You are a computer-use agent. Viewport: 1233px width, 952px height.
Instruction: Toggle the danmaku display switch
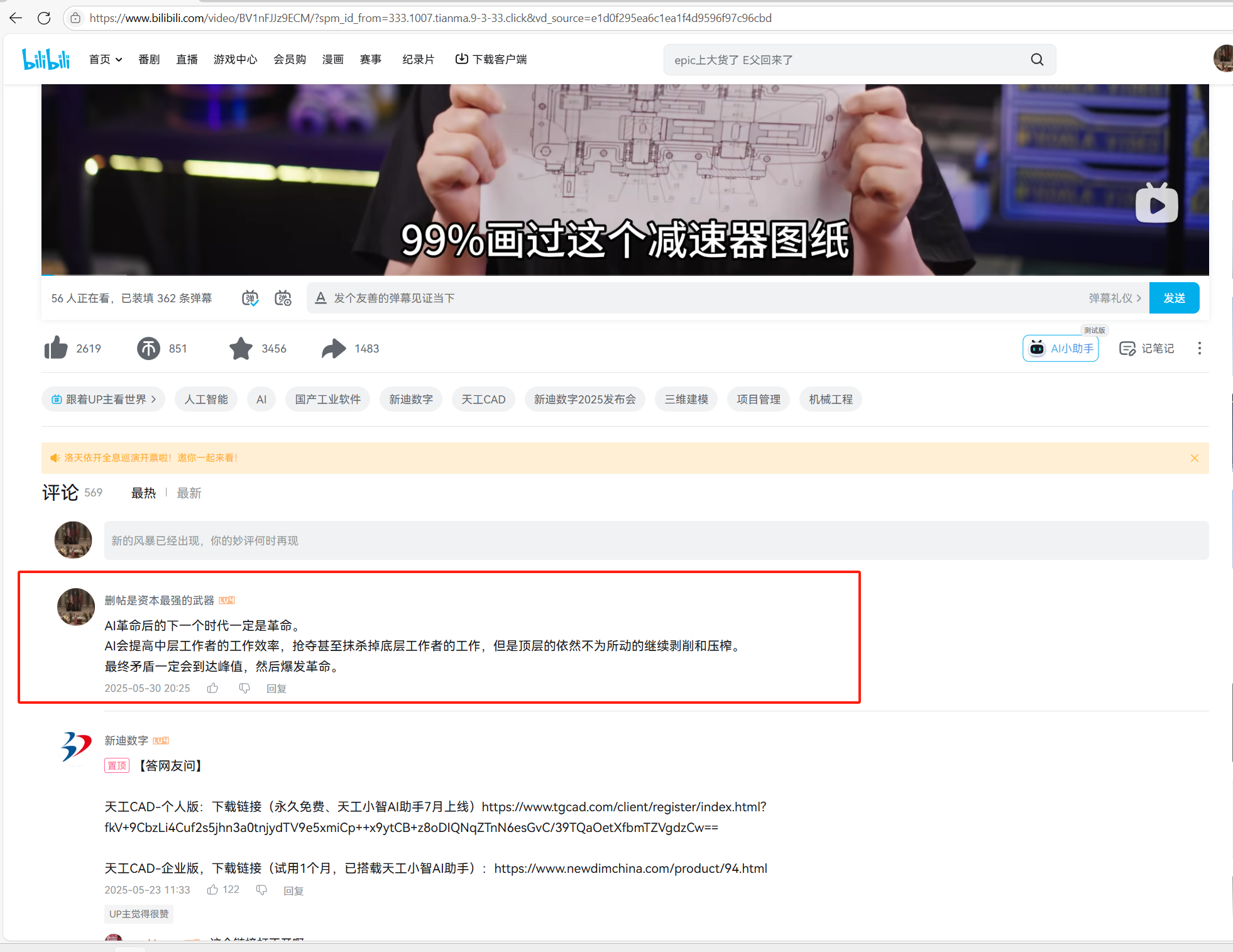tap(250, 298)
